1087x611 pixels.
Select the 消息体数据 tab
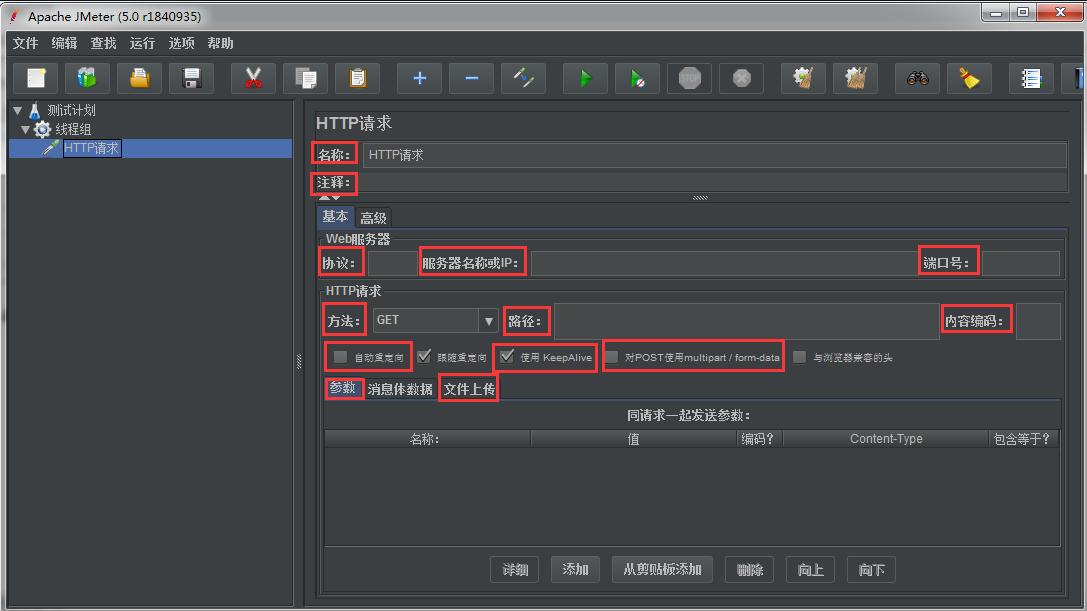(x=400, y=389)
